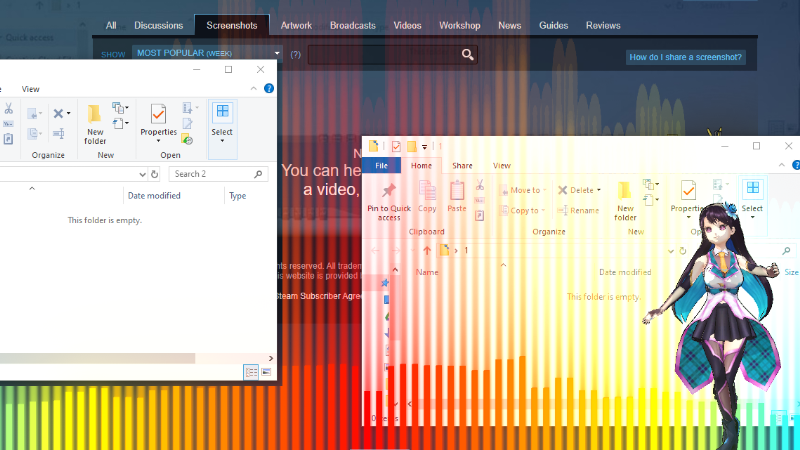This screenshot has width=800, height=450.
Task: Open the View tab in window 2
Action: click(x=31, y=89)
